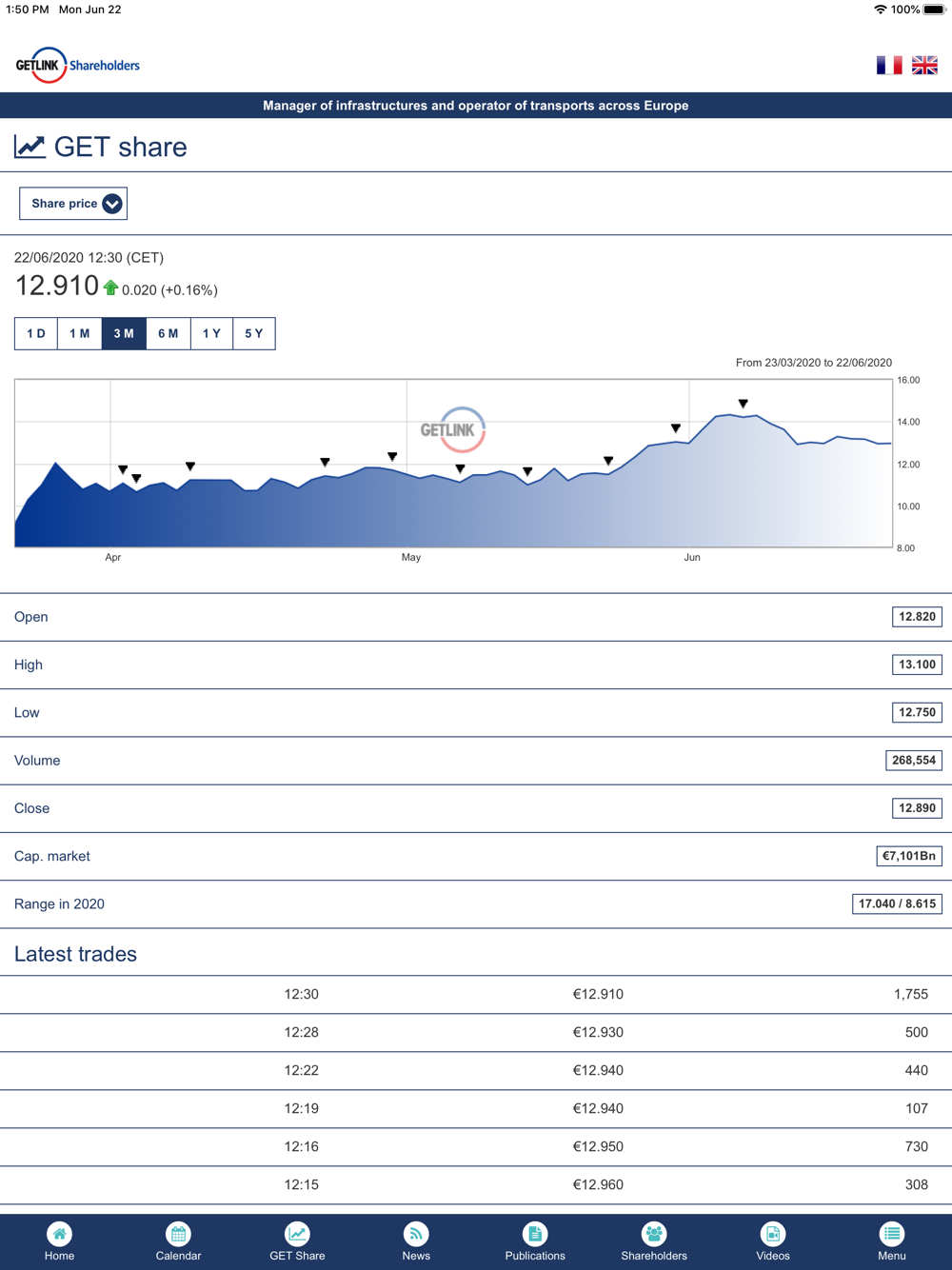Tap the green up arrow price indicator

110,288
